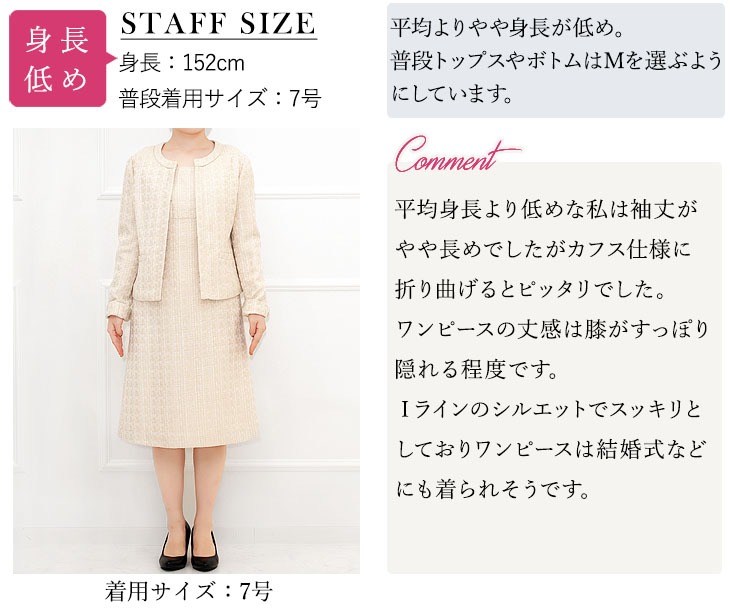Click the line 隠れる程度です
Image resolution: width=730 pixels, height=609 pixels.
(x=476, y=370)
